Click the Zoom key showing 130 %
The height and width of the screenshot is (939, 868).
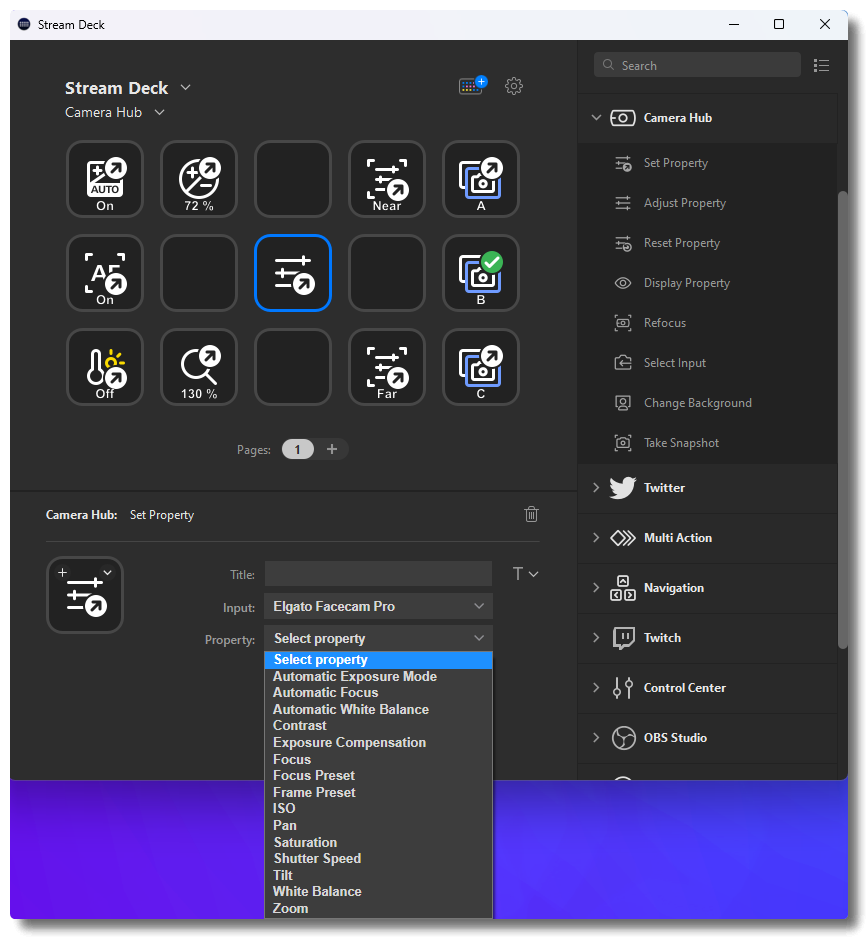pyautogui.click(x=199, y=367)
